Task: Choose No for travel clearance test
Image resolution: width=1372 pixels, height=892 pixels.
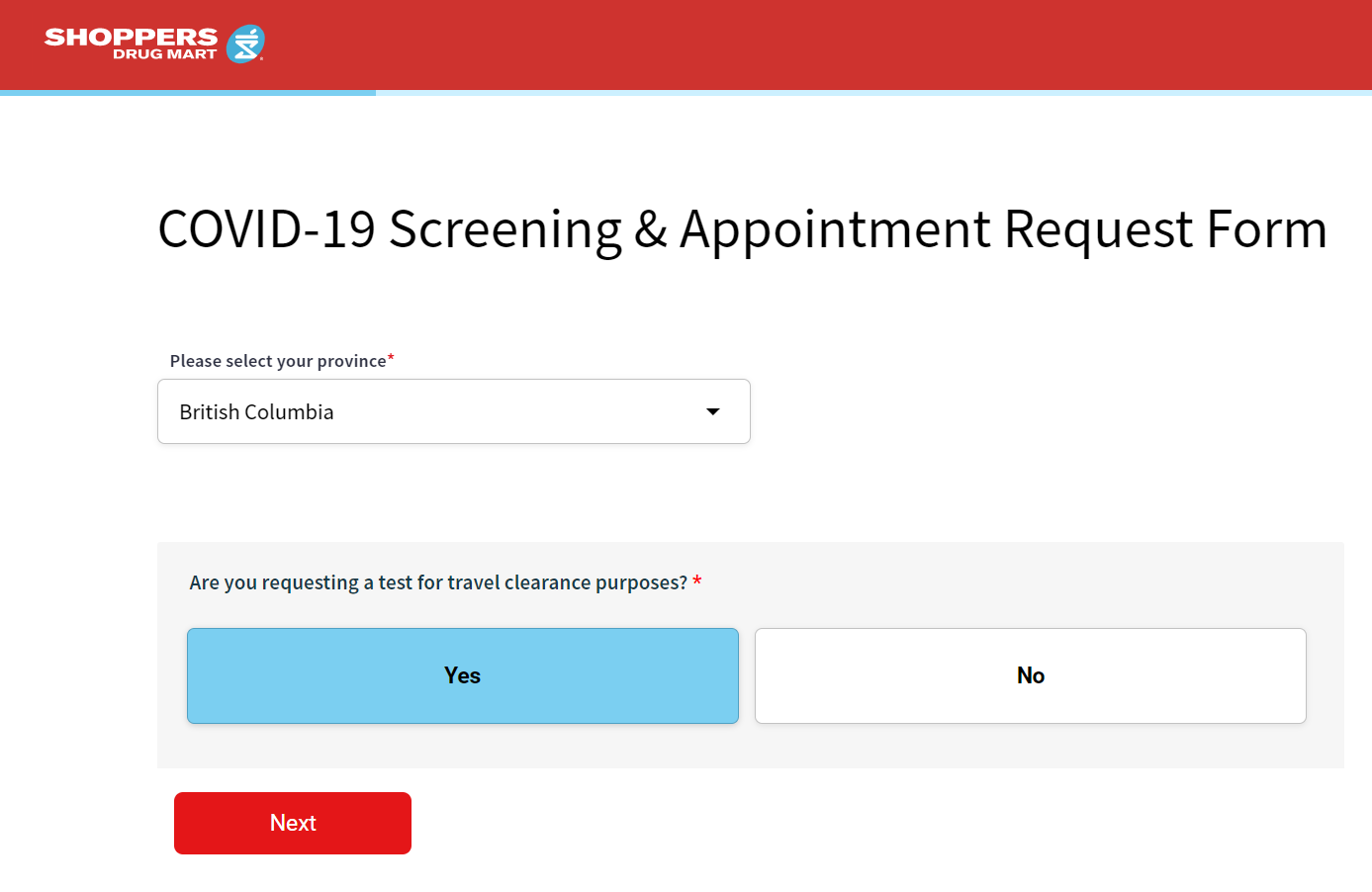Action: coord(1030,675)
